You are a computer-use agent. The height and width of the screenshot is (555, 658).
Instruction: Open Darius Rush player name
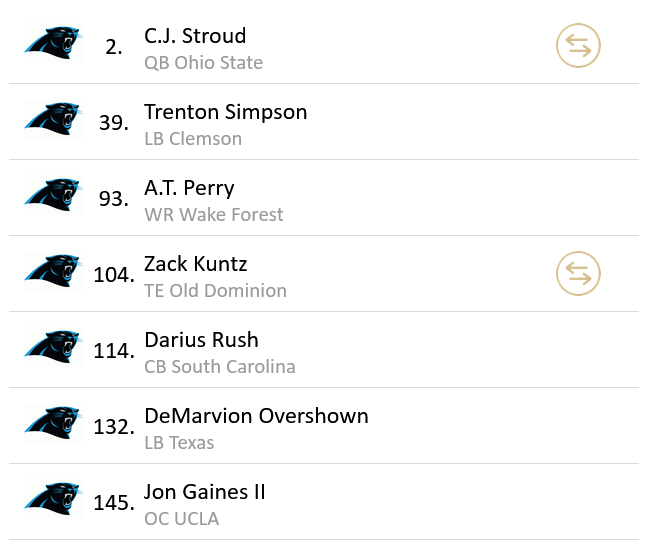201,340
